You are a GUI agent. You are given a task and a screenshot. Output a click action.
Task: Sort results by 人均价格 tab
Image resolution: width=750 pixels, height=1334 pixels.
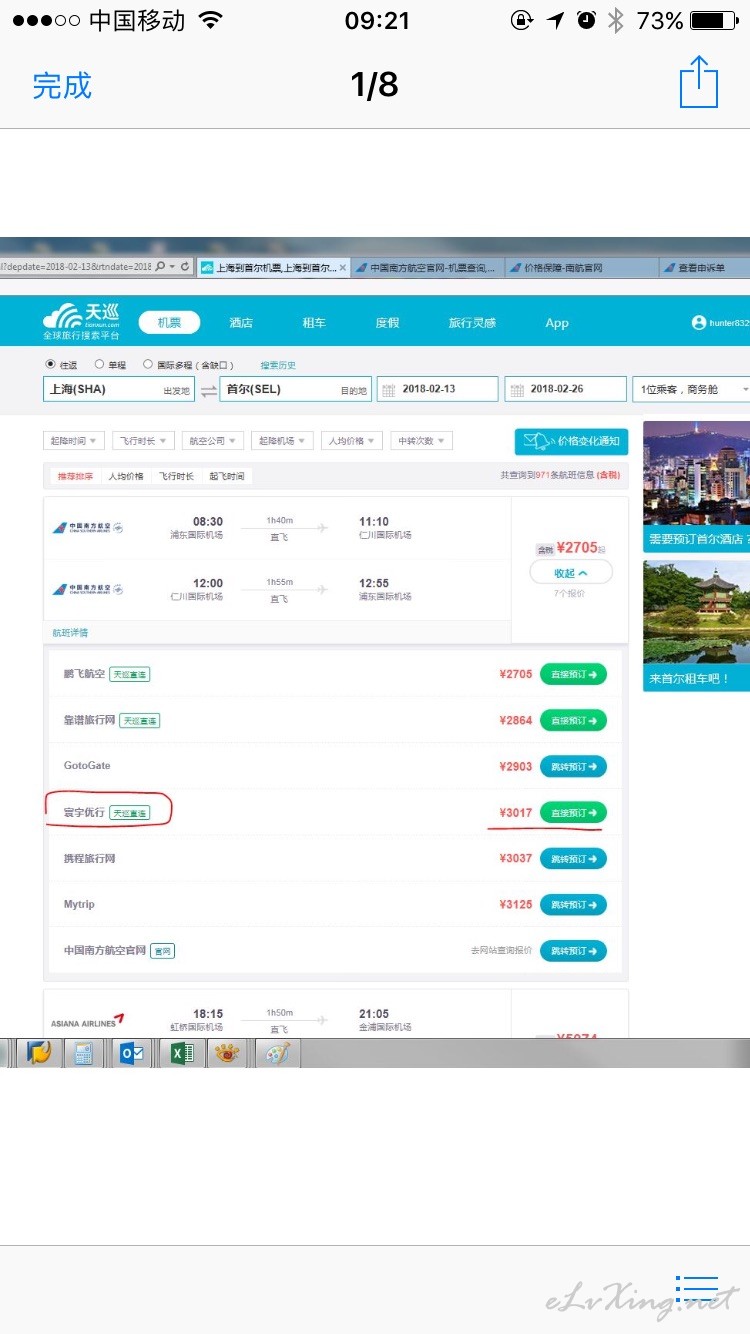126,477
